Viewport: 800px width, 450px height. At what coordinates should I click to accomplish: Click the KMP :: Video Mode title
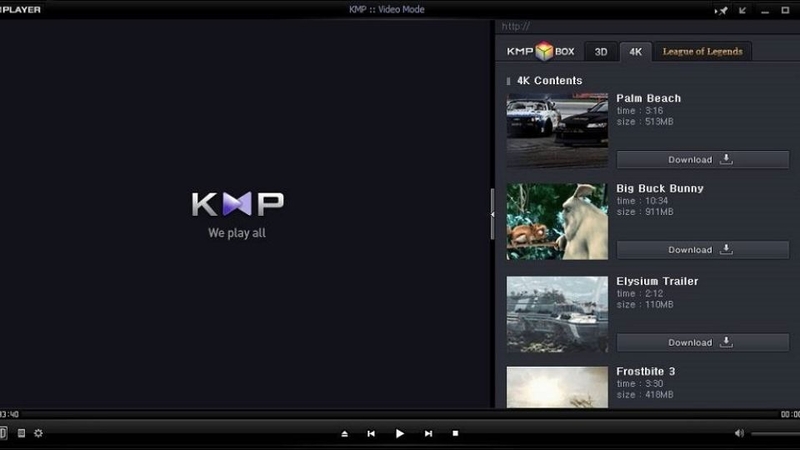(387, 10)
